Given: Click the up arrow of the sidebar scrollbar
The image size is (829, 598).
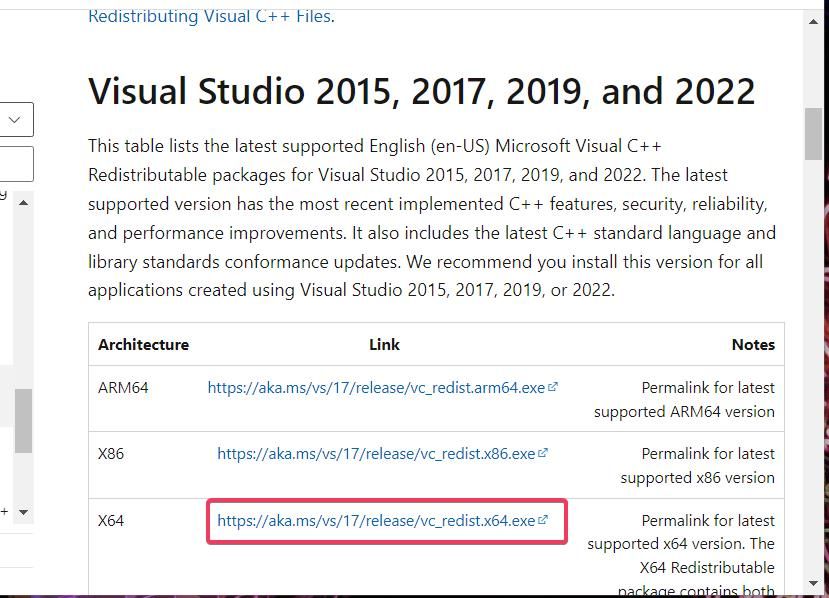Looking at the screenshot, I should point(23,203).
